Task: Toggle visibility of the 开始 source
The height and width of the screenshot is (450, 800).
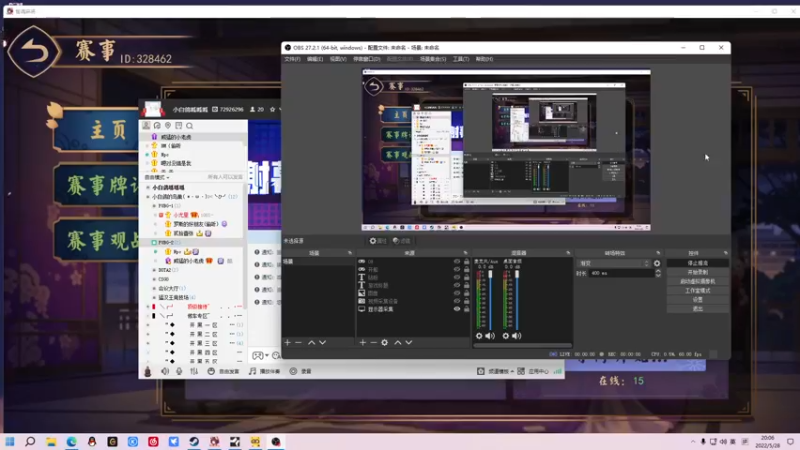Action: 457,269
